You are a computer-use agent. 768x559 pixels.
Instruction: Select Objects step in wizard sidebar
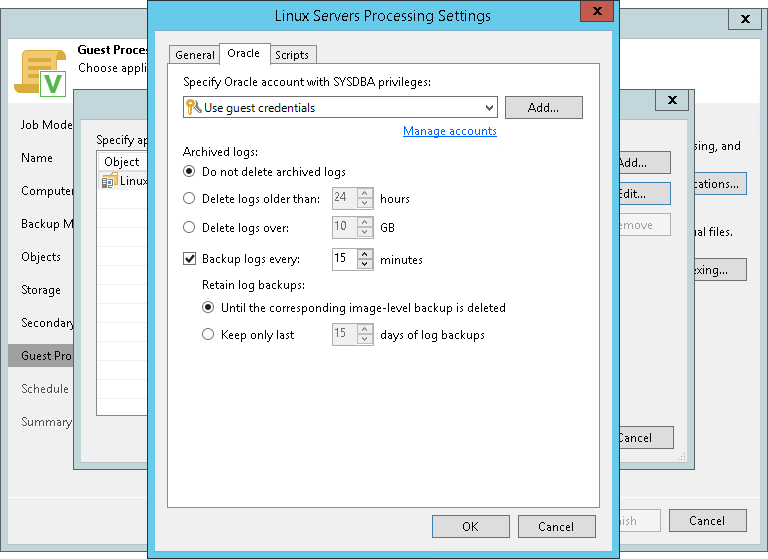tap(41, 257)
